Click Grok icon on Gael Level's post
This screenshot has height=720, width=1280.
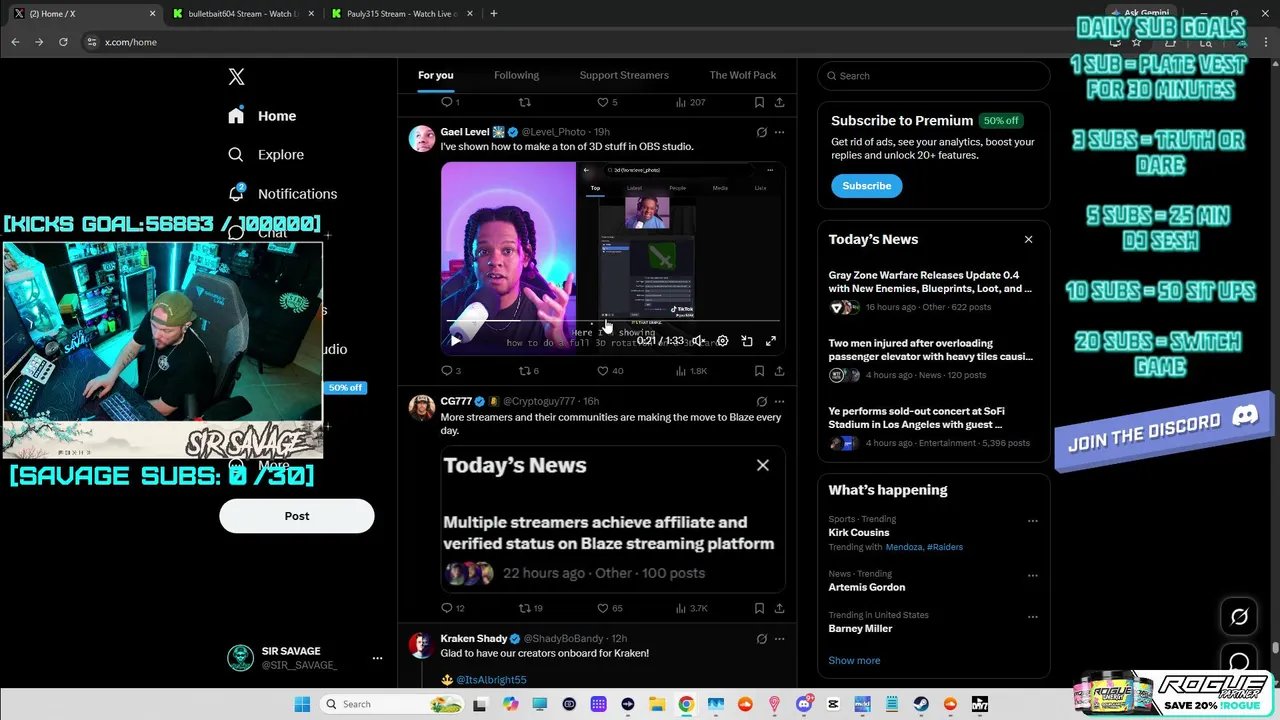761,132
